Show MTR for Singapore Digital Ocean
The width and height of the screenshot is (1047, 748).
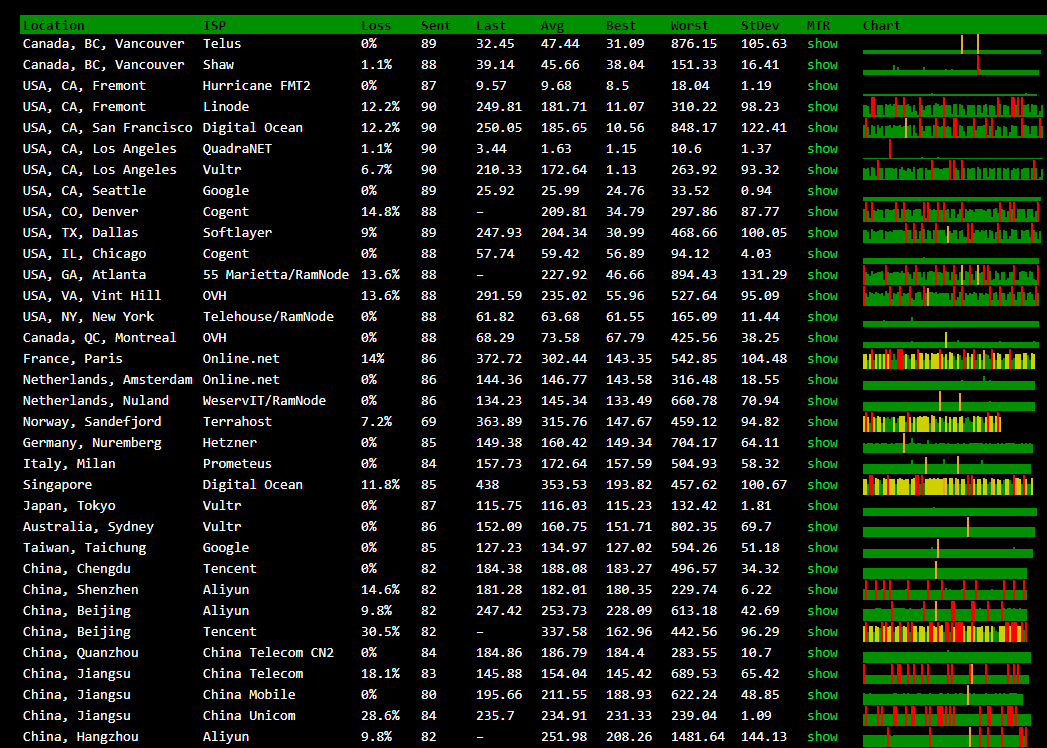point(822,485)
